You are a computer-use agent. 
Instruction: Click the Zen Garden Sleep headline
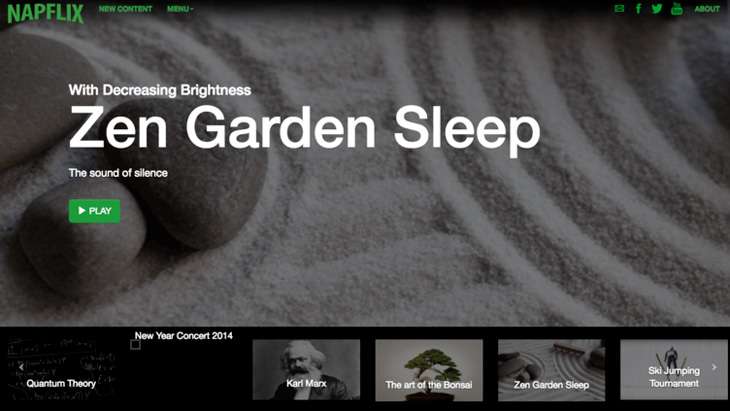(x=304, y=128)
